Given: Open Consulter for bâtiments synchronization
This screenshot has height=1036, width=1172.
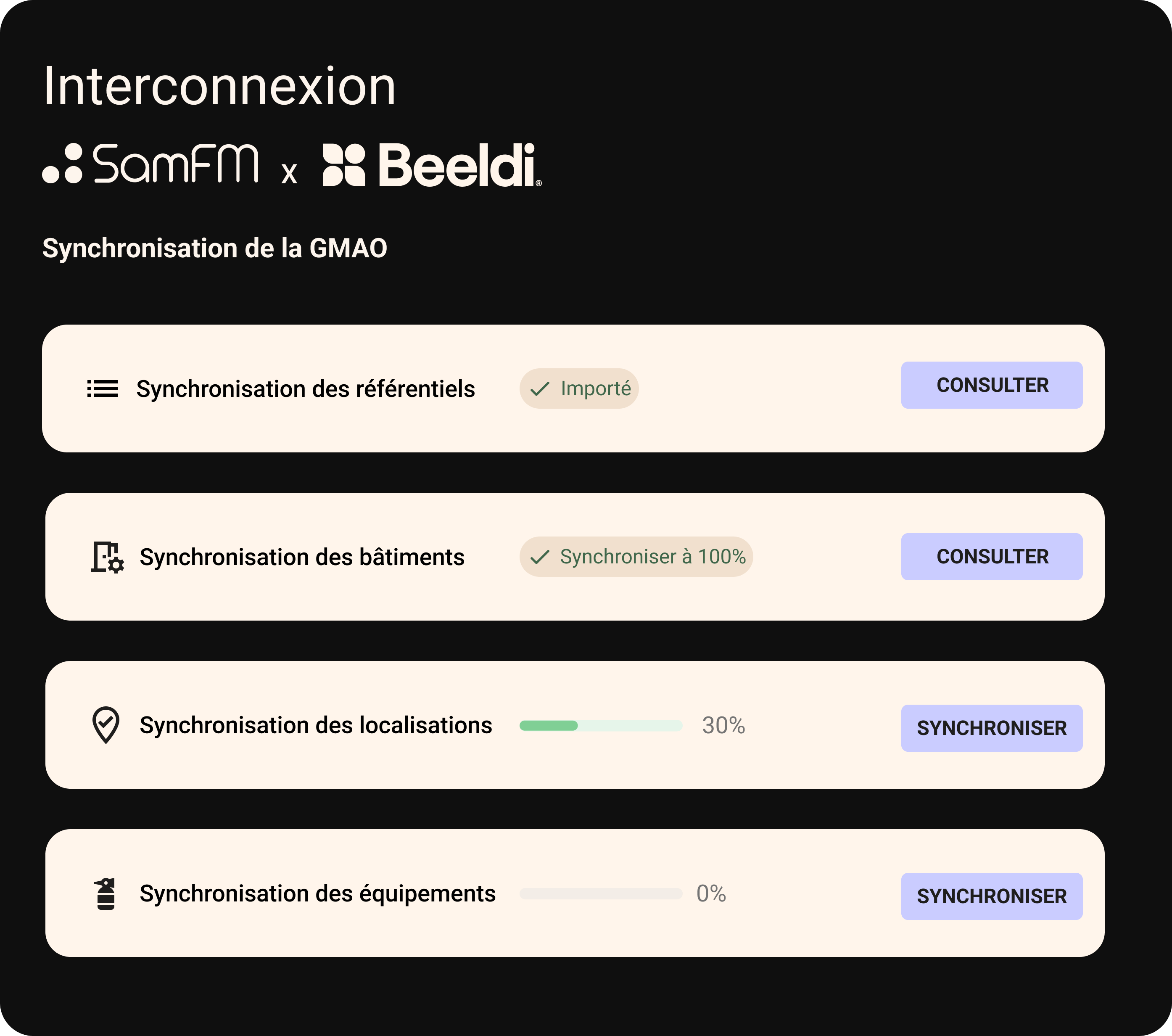Looking at the screenshot, I should [x=991, y=556].
